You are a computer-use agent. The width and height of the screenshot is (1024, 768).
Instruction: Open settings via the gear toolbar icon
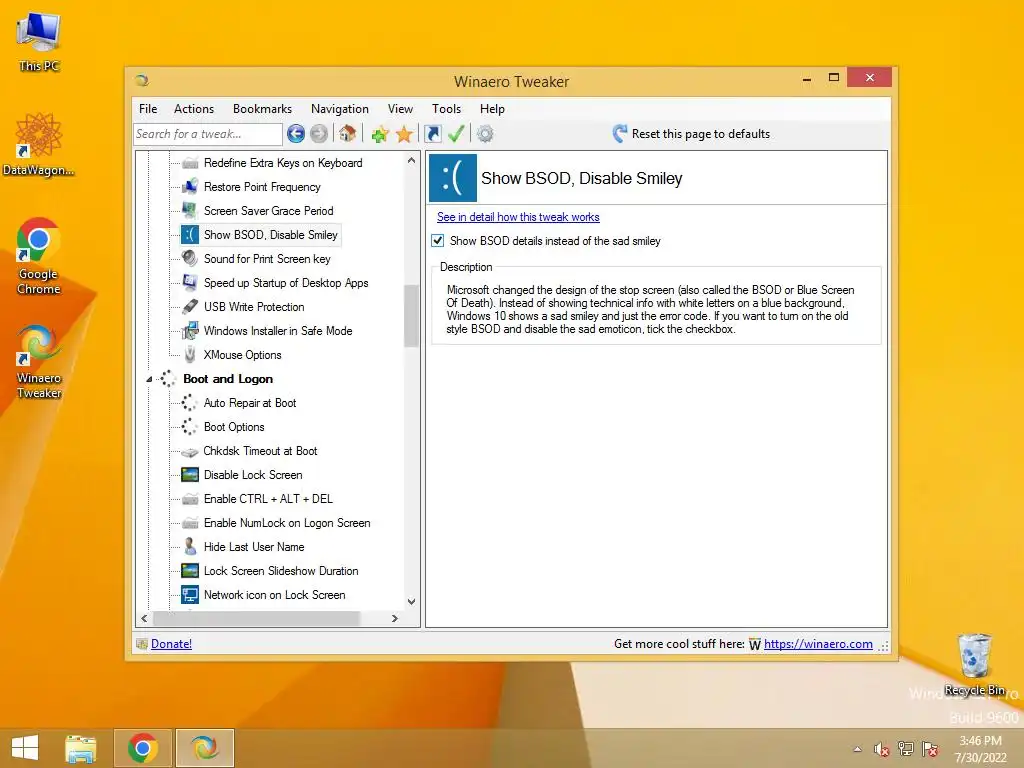[485, 134]
